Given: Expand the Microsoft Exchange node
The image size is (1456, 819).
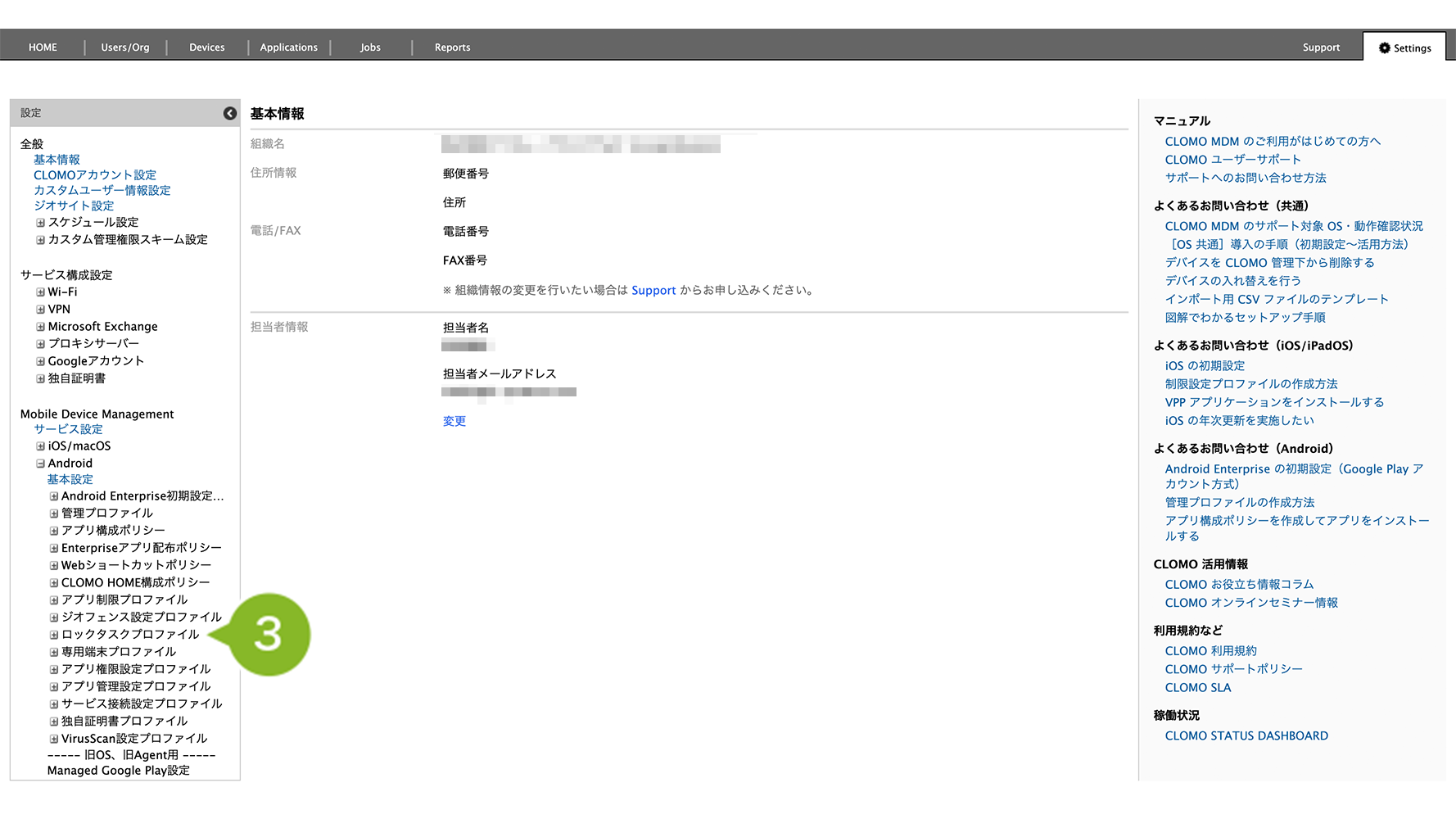Looking at the screenshot, I should [x=40, y=327].
